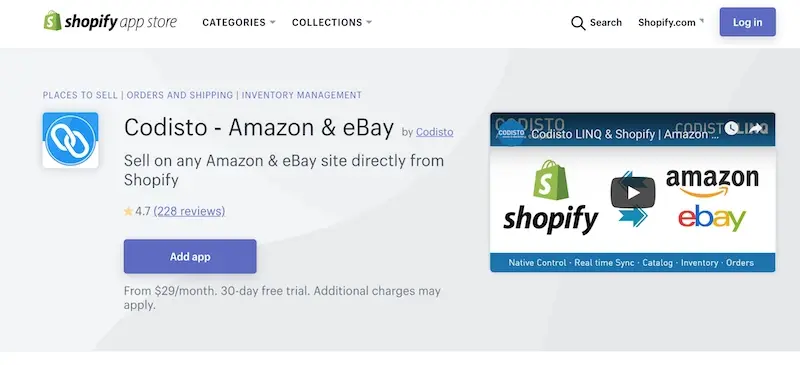Click the Search label in header
The height and width of the screenshot is (365, 800).
(x=606, y=22)
